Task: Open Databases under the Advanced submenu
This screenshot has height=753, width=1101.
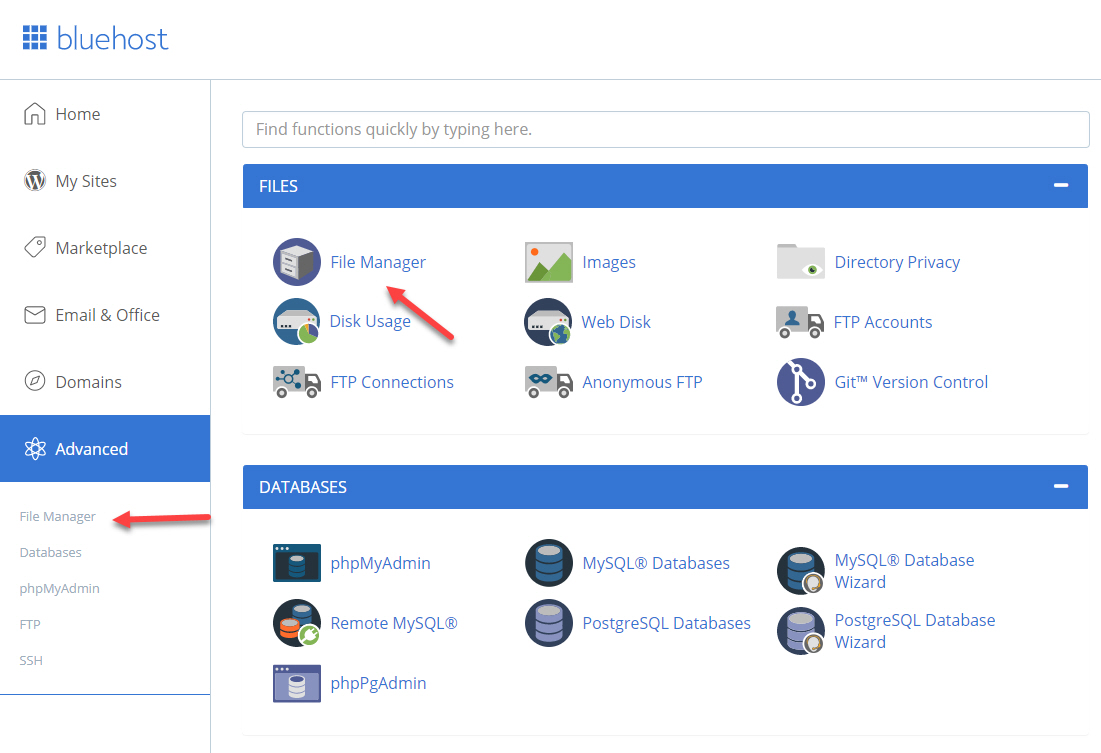Action: 51,552
